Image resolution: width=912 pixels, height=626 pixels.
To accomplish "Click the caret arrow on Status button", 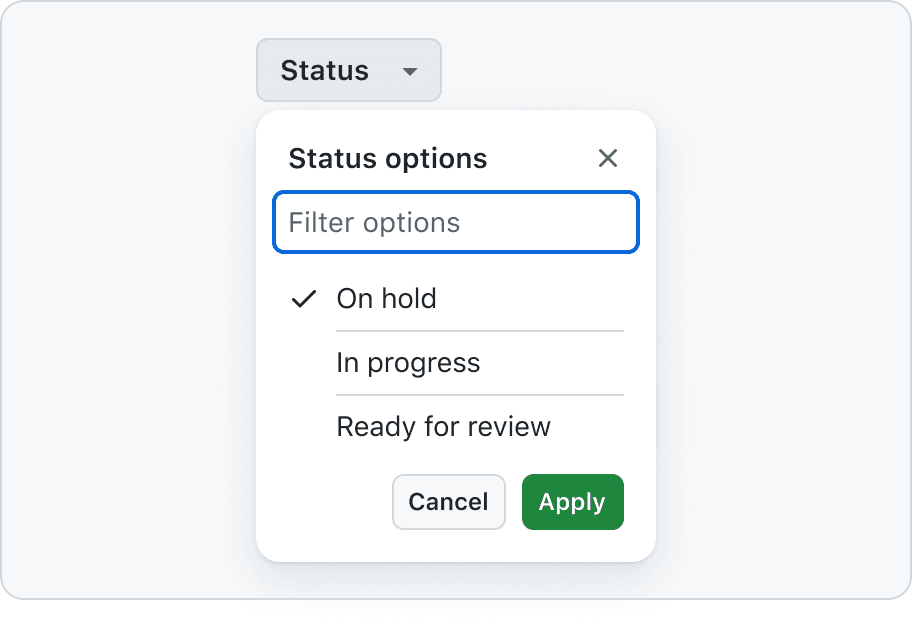I will coord(410,72).
